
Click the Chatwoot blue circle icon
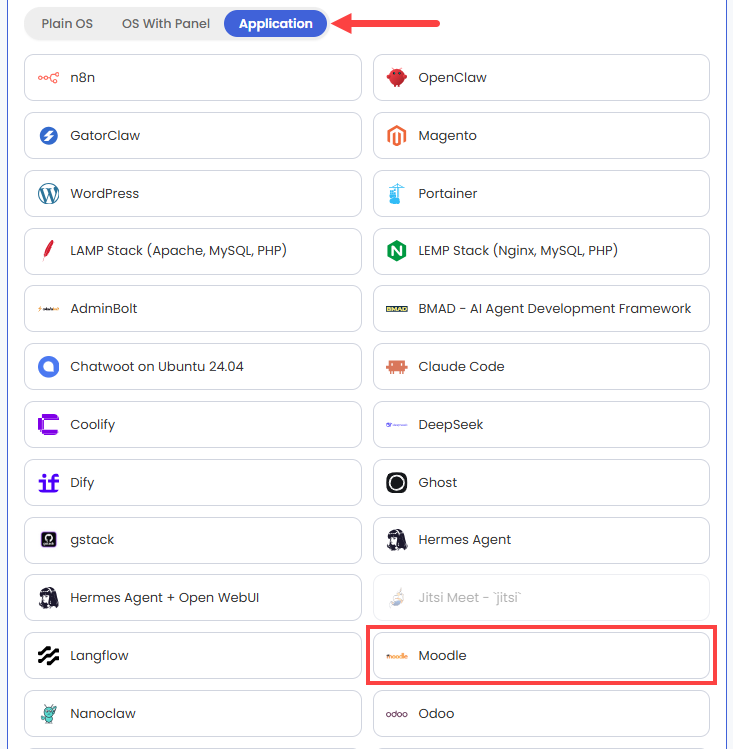[x=48, y=367]
